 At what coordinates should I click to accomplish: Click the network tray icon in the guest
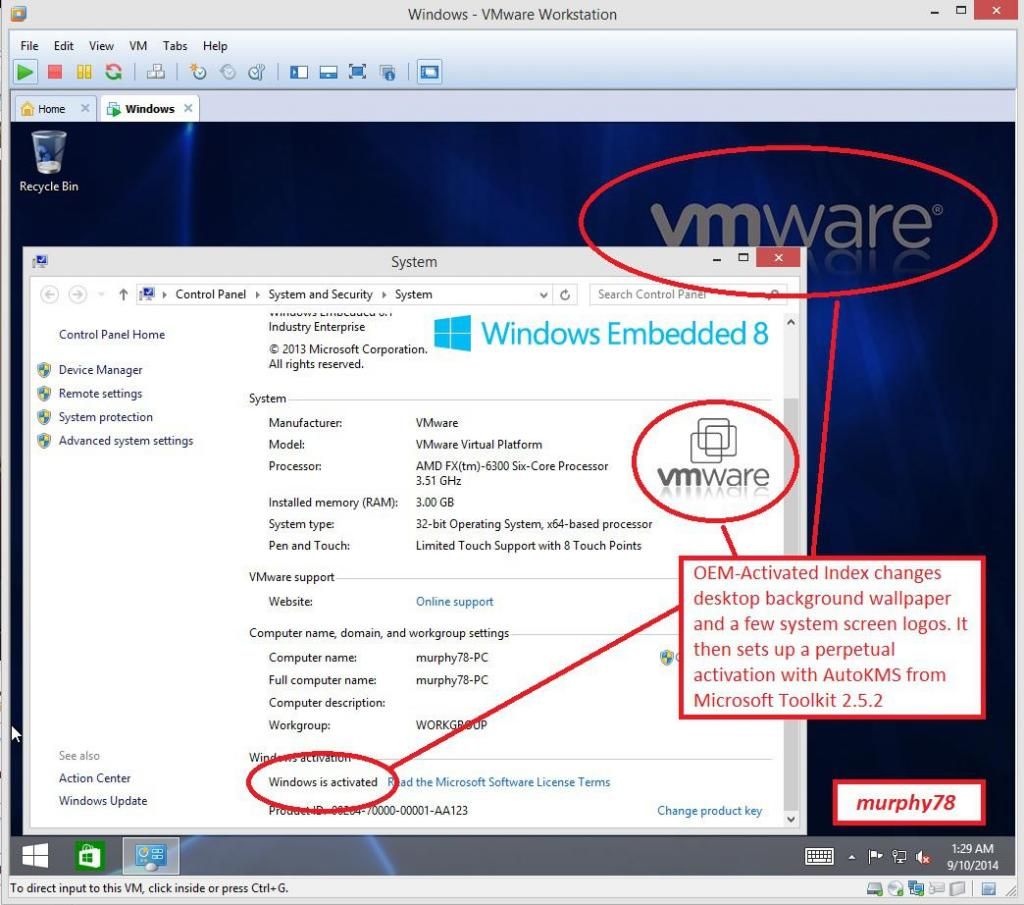pyautogui.click(x=899, y=856)
